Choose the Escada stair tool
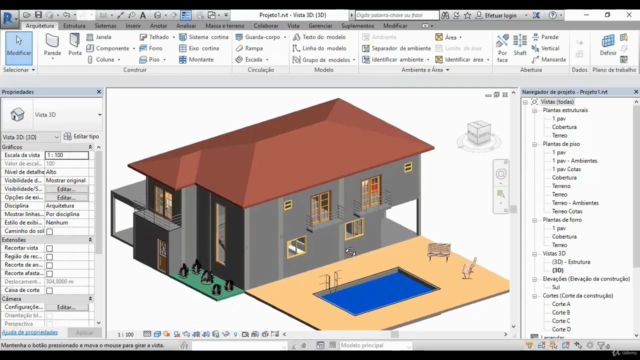 pos(249,60)
